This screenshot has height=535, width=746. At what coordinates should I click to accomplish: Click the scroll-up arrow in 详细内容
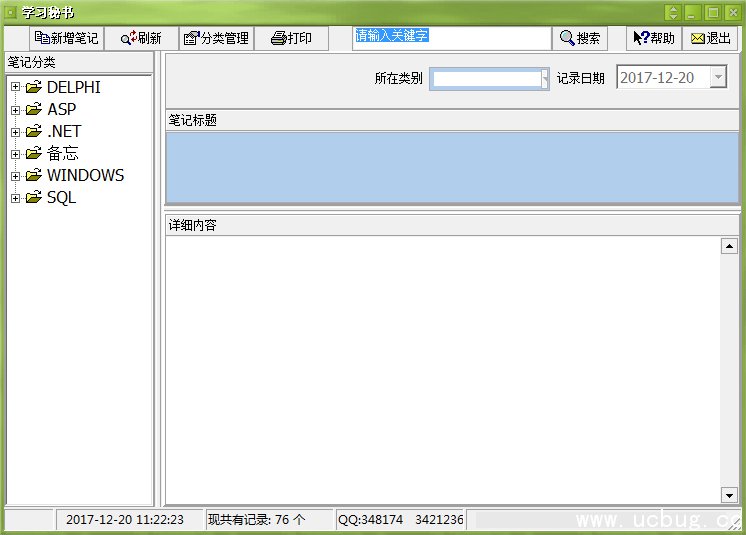point(729,246)
